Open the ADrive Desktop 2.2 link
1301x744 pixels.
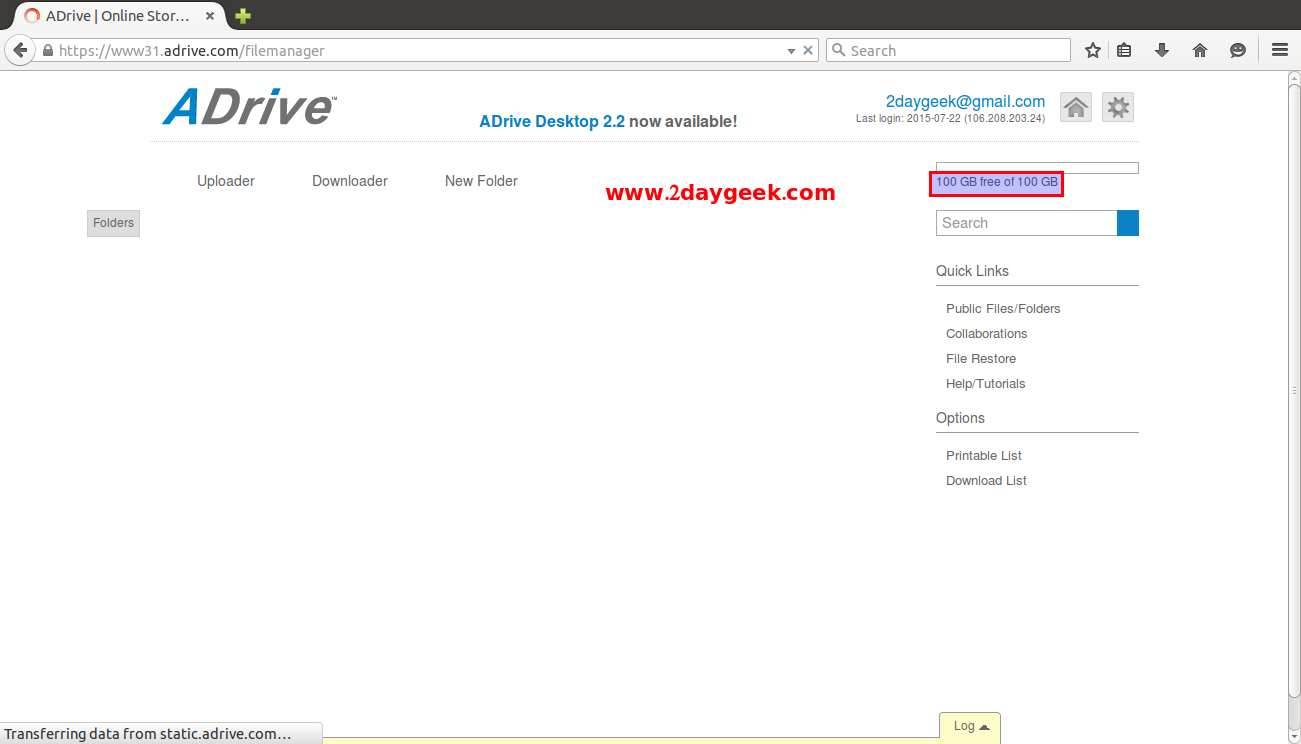click(552, 121)
